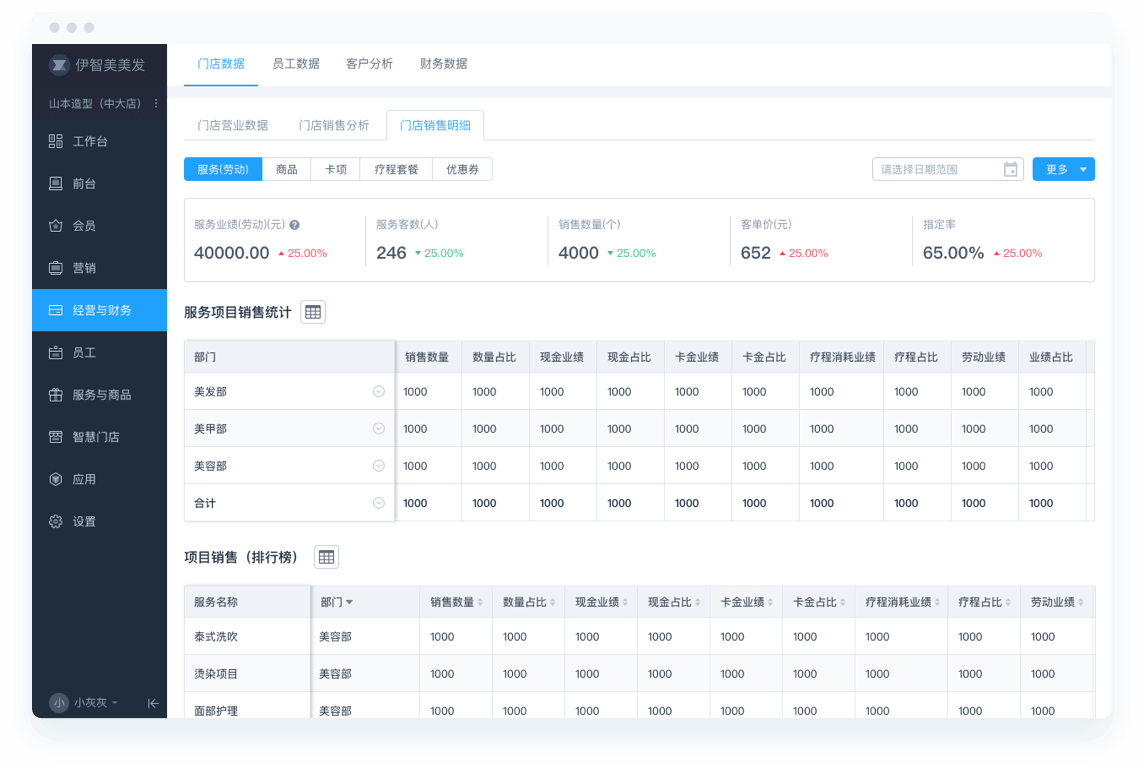Select 服务(劳动) segment button

pos(223,169)
